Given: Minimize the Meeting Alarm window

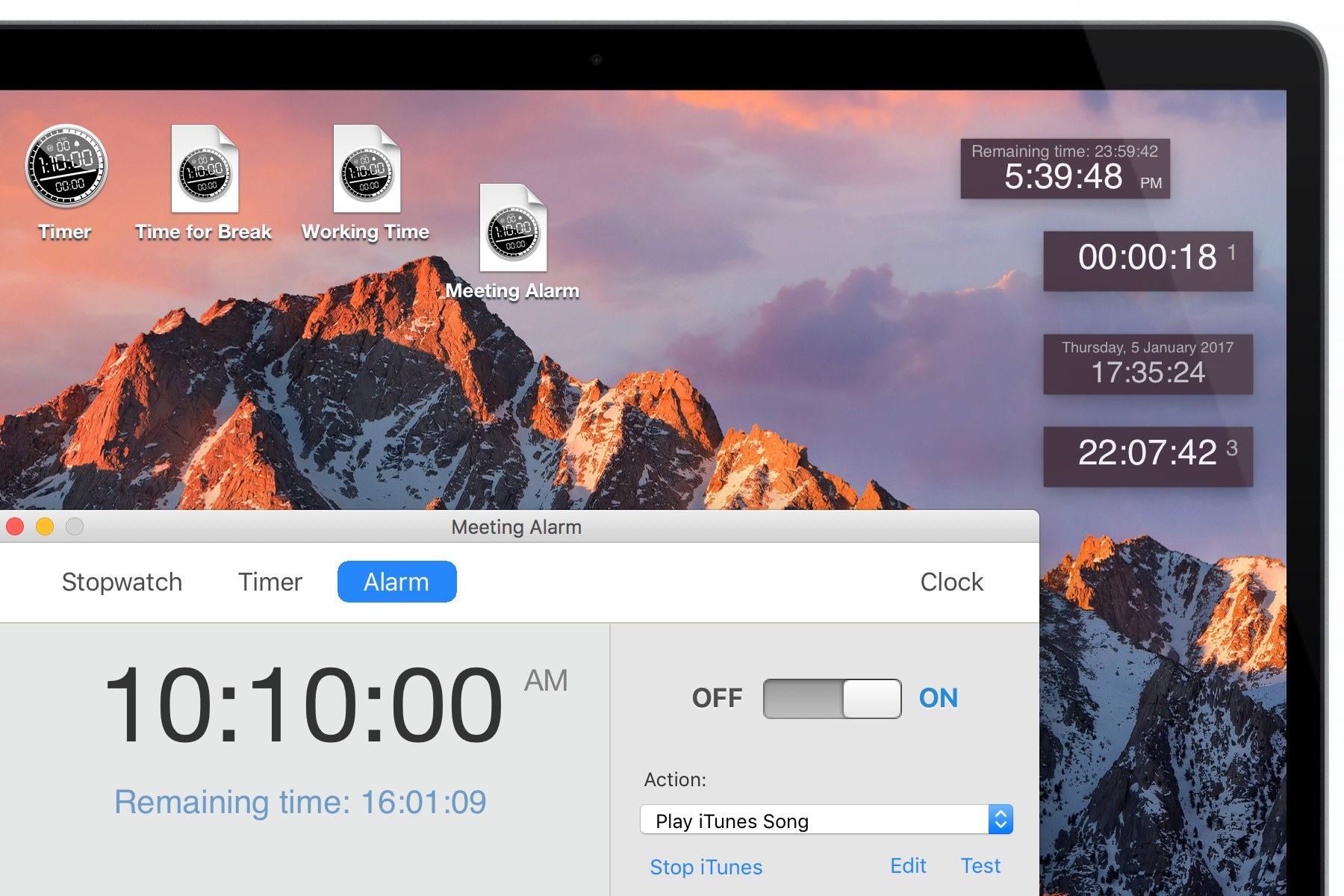Looking at the screenshot, I should pyautogui.click(x=45, y=527).
